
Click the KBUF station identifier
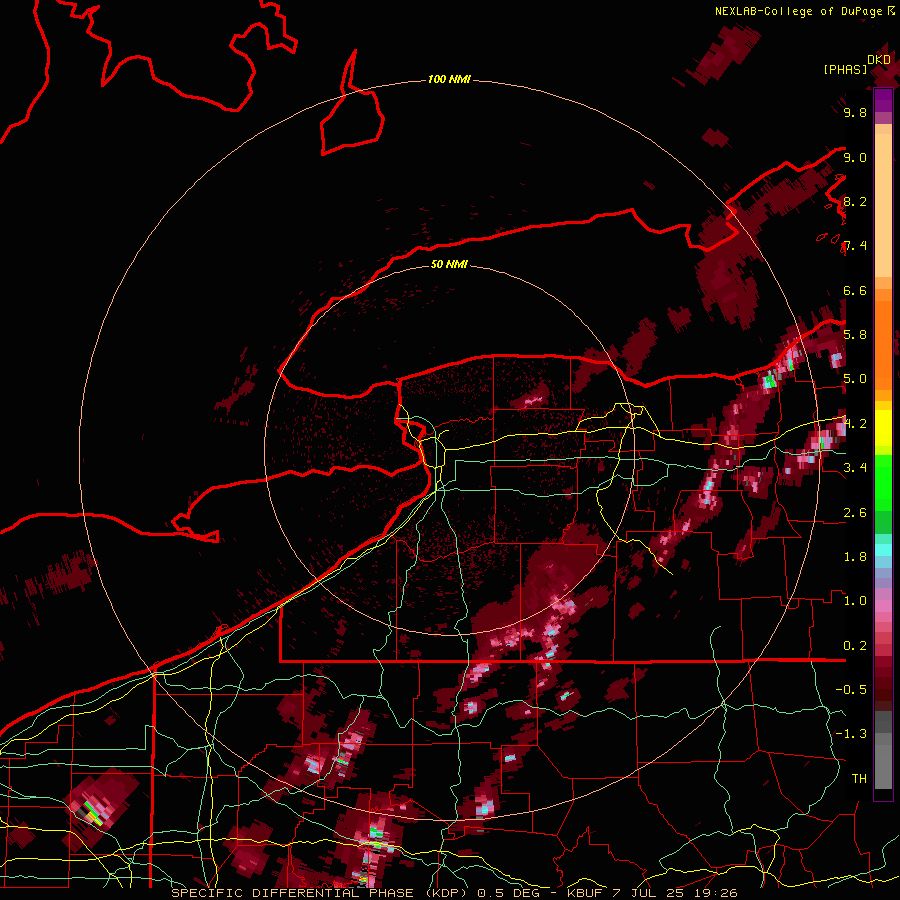pos(586,893)
